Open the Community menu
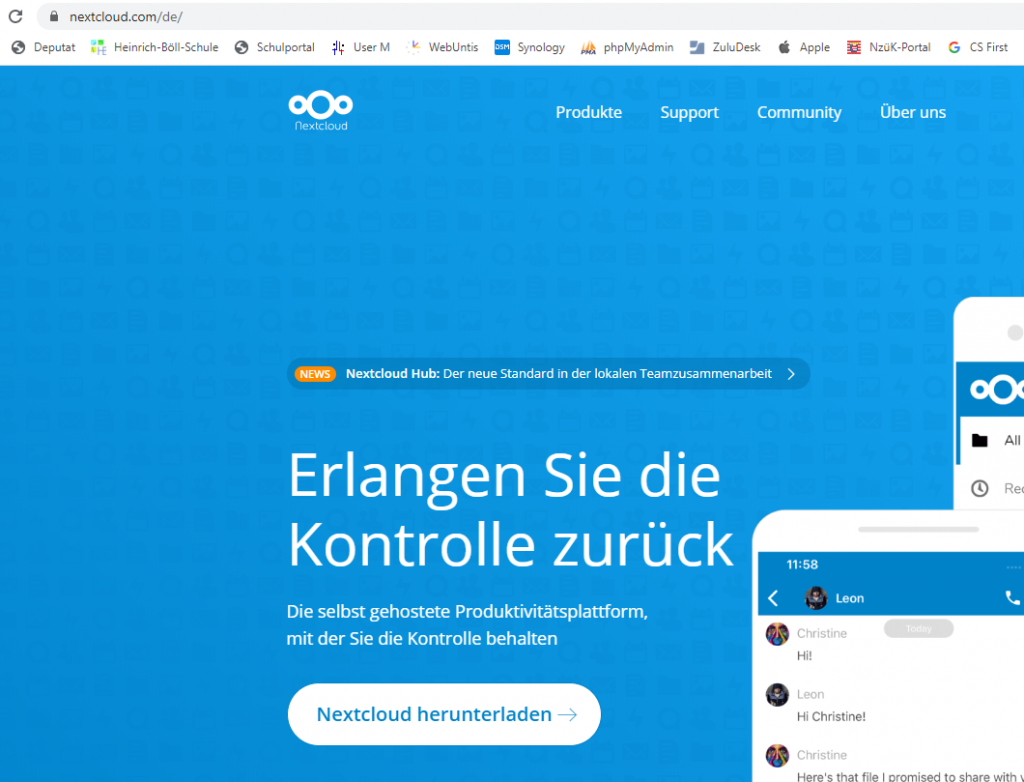1024x782 pixels. [x=799, y=112]
